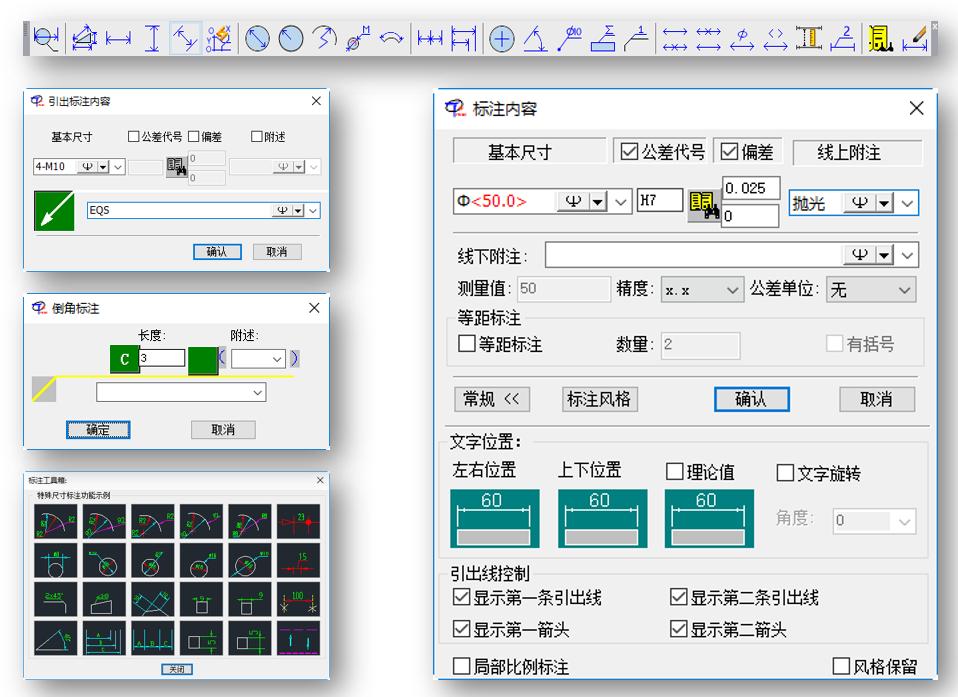Collapse options with the 常规 << button

491,399
